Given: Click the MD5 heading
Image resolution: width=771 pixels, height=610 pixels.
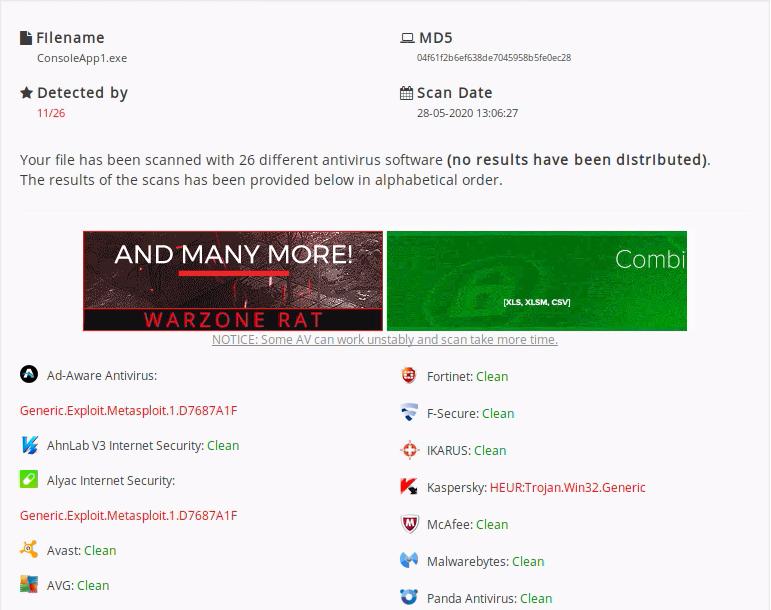Looking at the screenshot, I should [436, 38].
